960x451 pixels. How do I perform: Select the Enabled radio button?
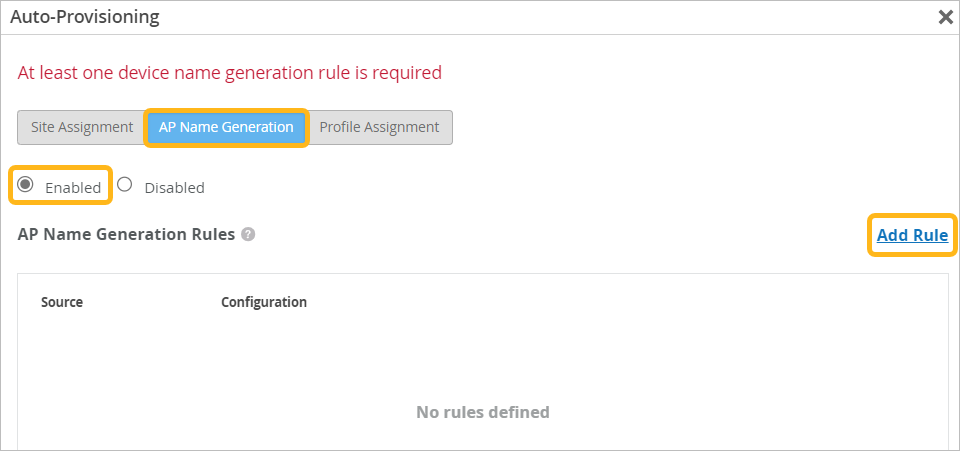click(x=26, y=185)
